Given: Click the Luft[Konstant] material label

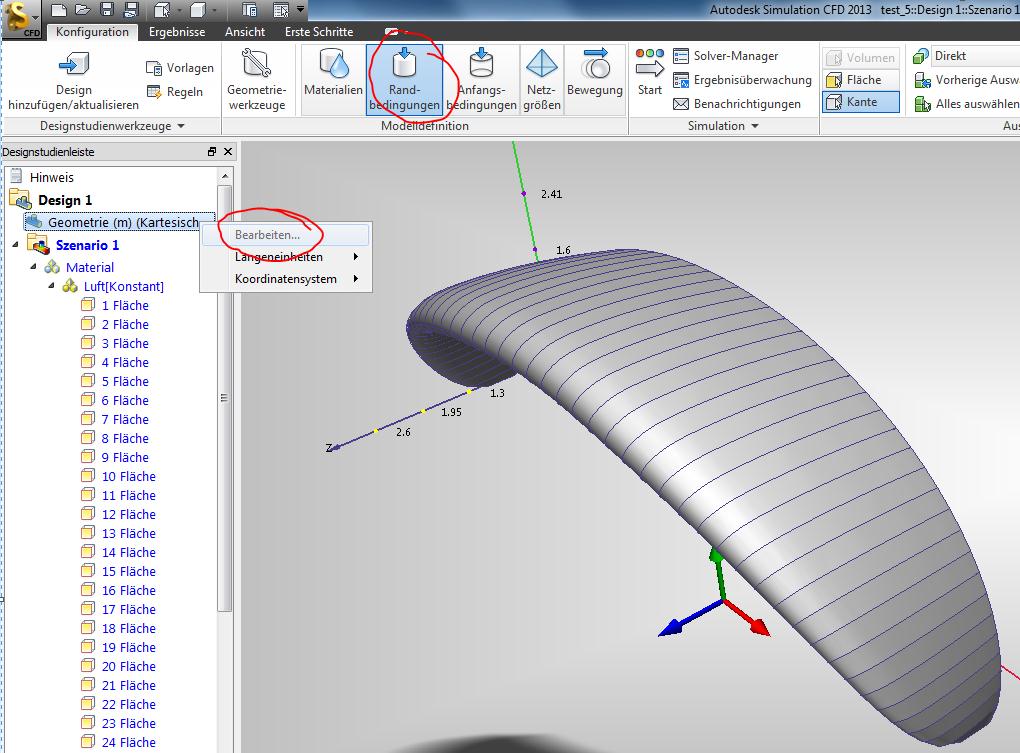Looking at the screenshot, I should pyautogui.click(x=124, y=286).
